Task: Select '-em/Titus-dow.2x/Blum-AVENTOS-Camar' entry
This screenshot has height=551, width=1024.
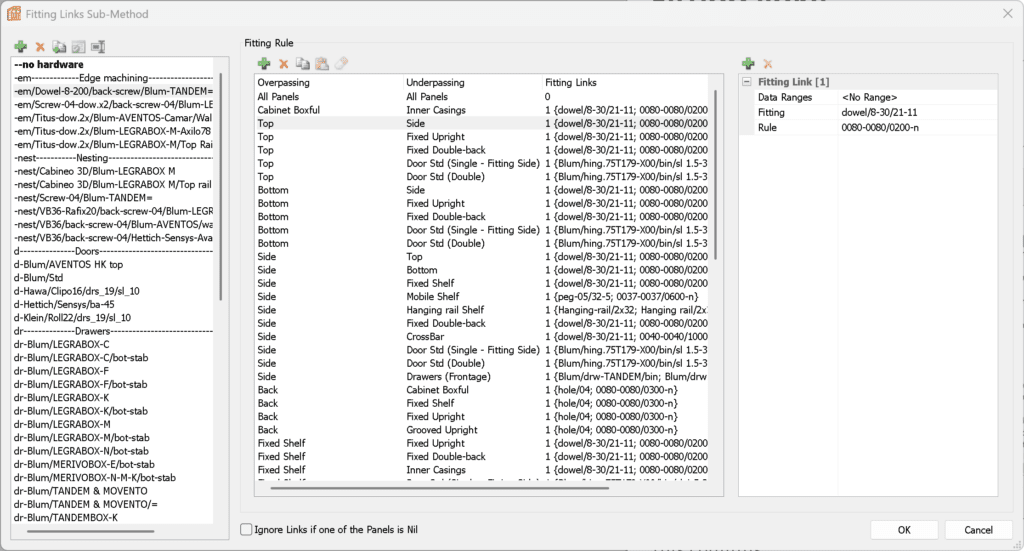Action: (112, 118)
